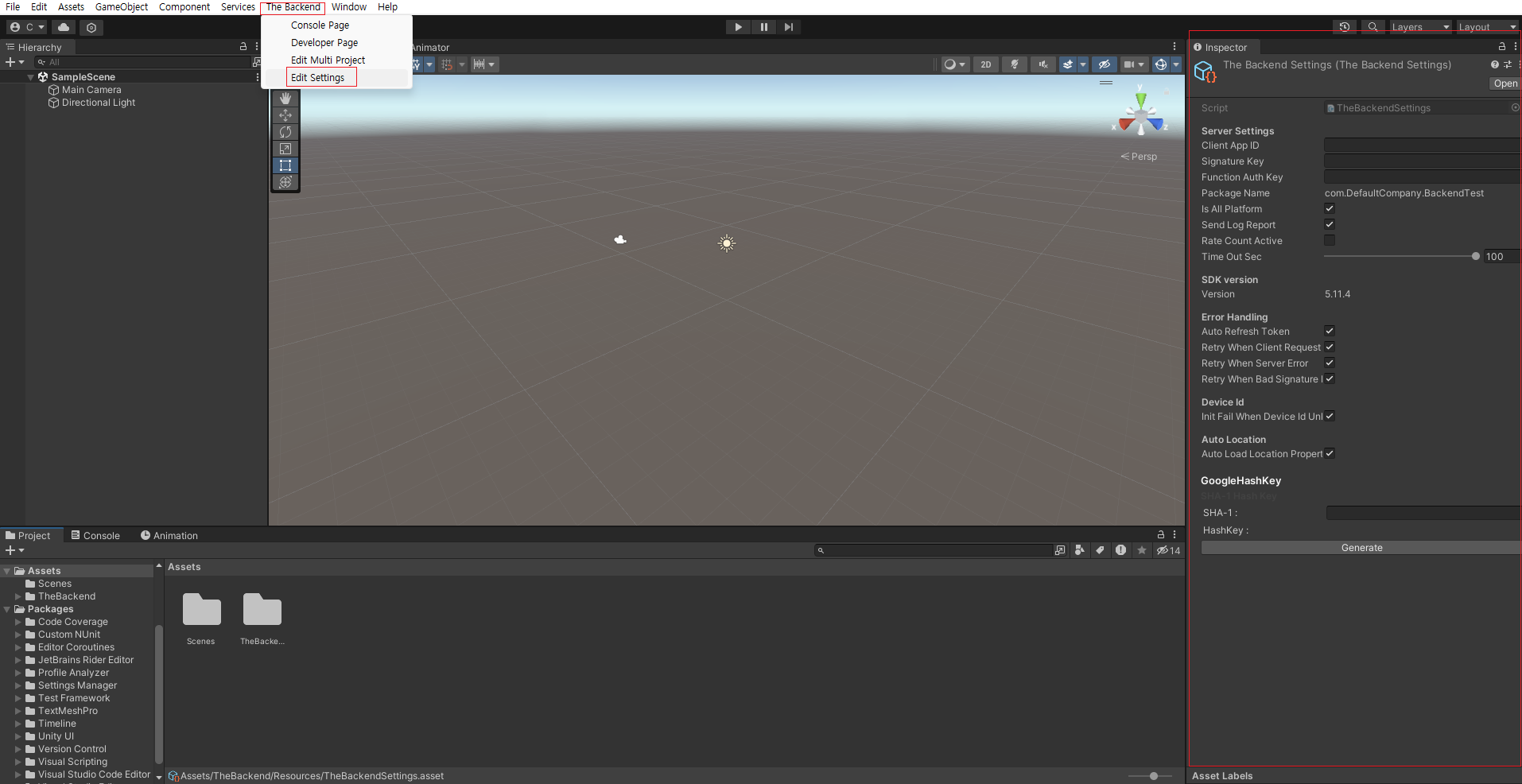This screenshot has width=1522, height=784.
Task: Collapse SampleScene in Hierarchy
Action: coord(31,77)
